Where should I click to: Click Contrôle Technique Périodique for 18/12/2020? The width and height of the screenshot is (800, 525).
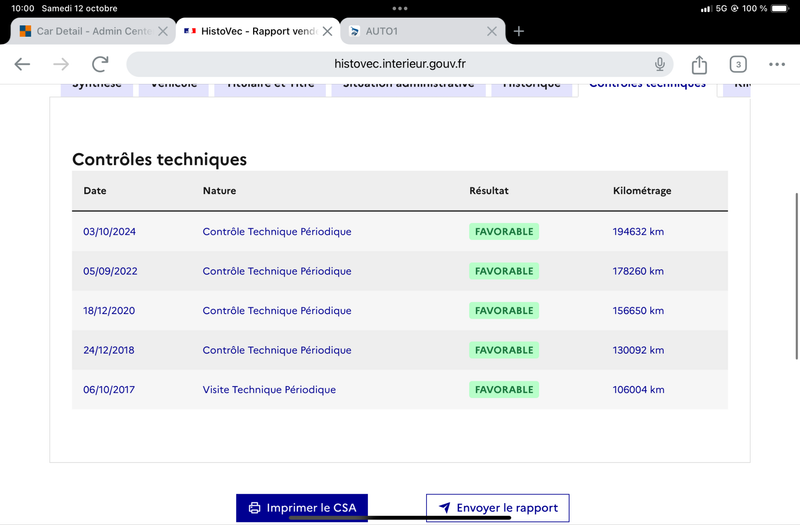click(x=277, y=311)
